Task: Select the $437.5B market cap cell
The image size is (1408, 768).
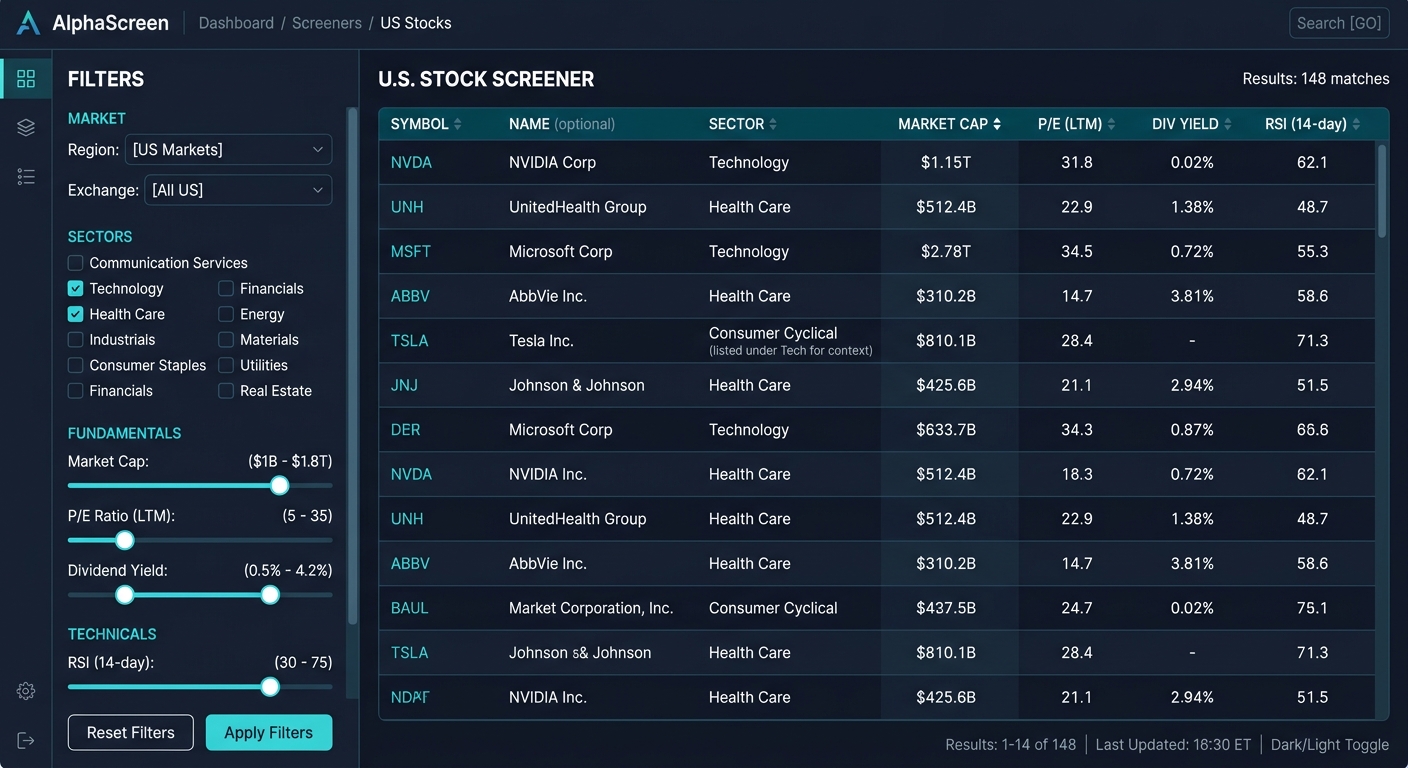Action: [946, 608]
